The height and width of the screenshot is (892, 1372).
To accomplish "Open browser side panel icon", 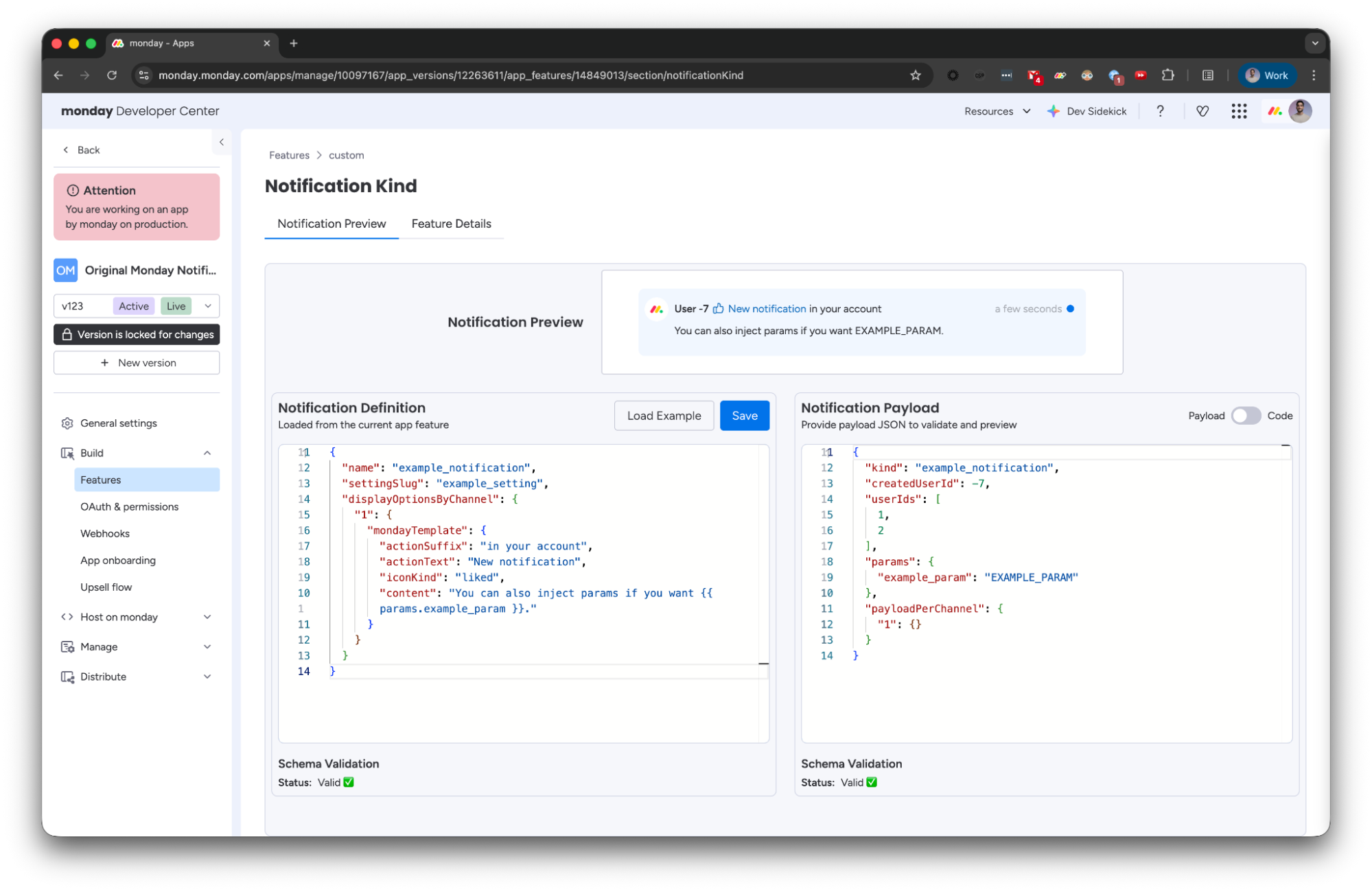I will [x=1208, y=75].
